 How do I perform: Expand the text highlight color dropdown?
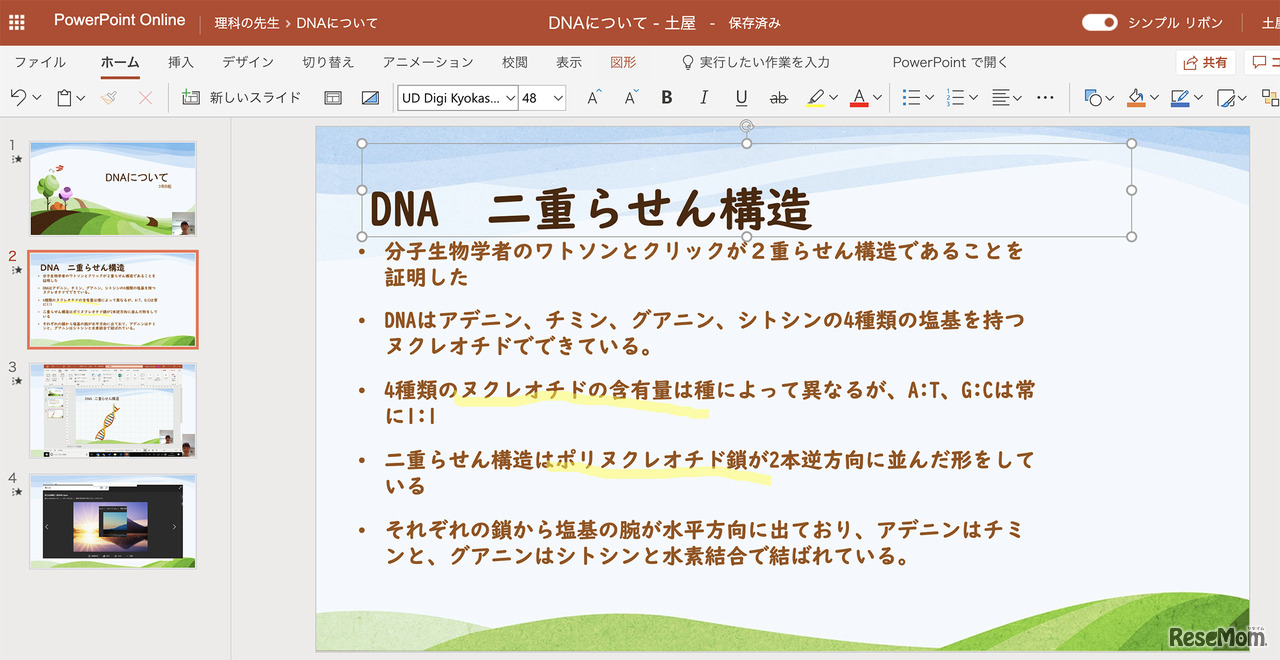[x=833, y=97]
